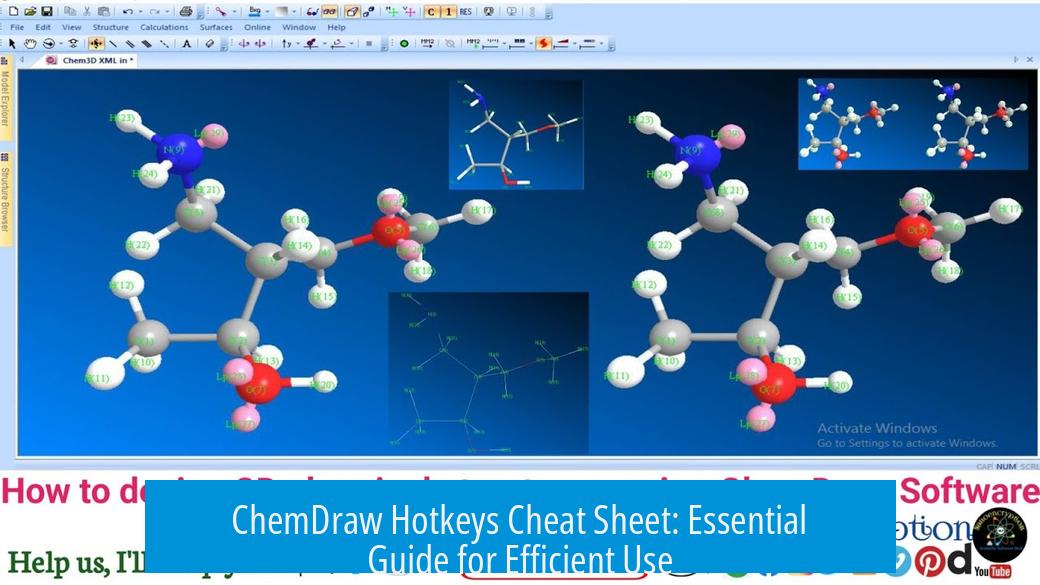Create a new document with New icon
This screenshot has width=1040, height=585.
click(14, 11)
